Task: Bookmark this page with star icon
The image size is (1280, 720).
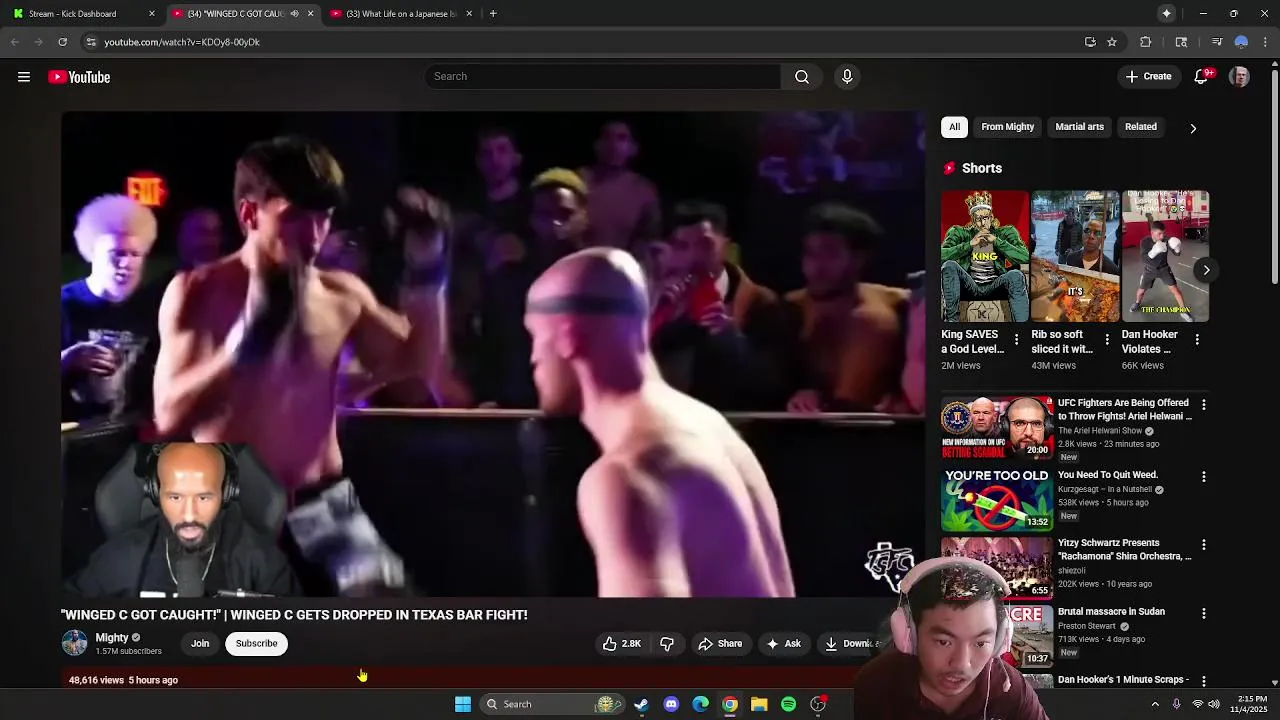Action: (x=1112, y=42)
